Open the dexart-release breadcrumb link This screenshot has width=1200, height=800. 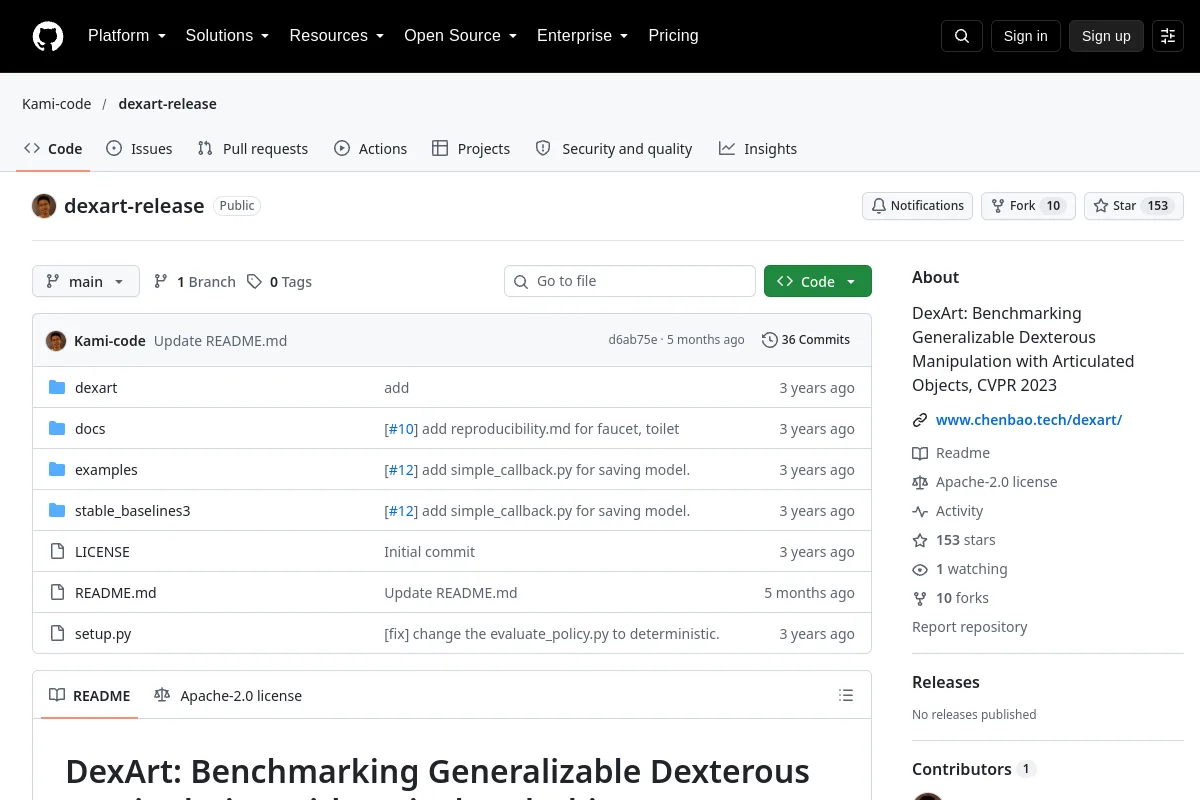click(167, 104)
